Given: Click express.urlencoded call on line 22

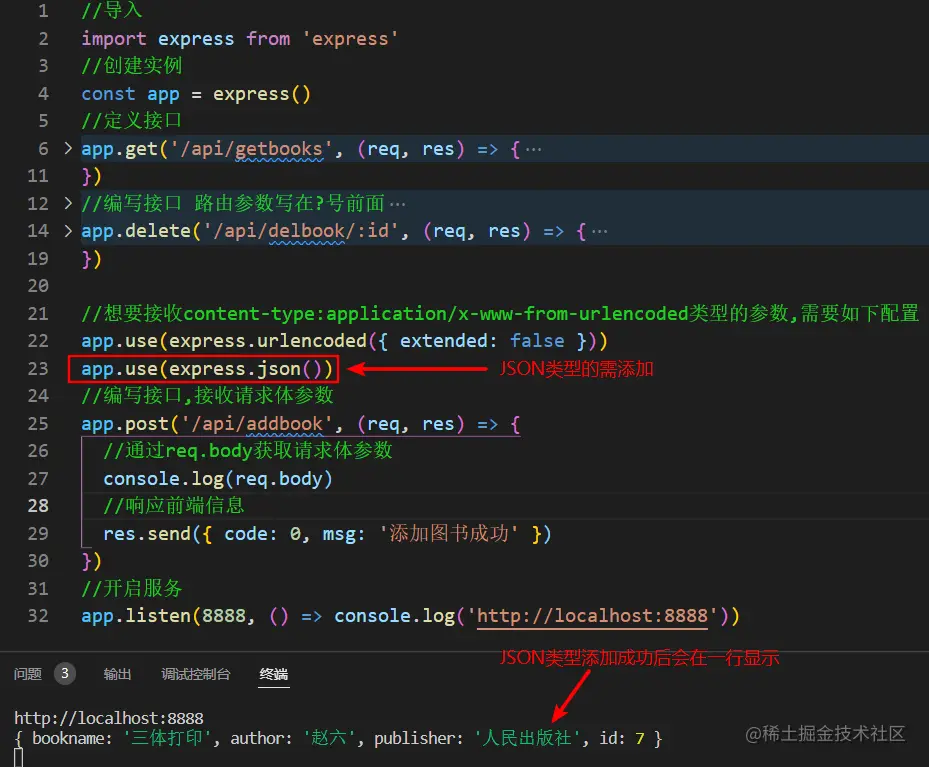Looking at the screenshot, I should click(388, 341).
